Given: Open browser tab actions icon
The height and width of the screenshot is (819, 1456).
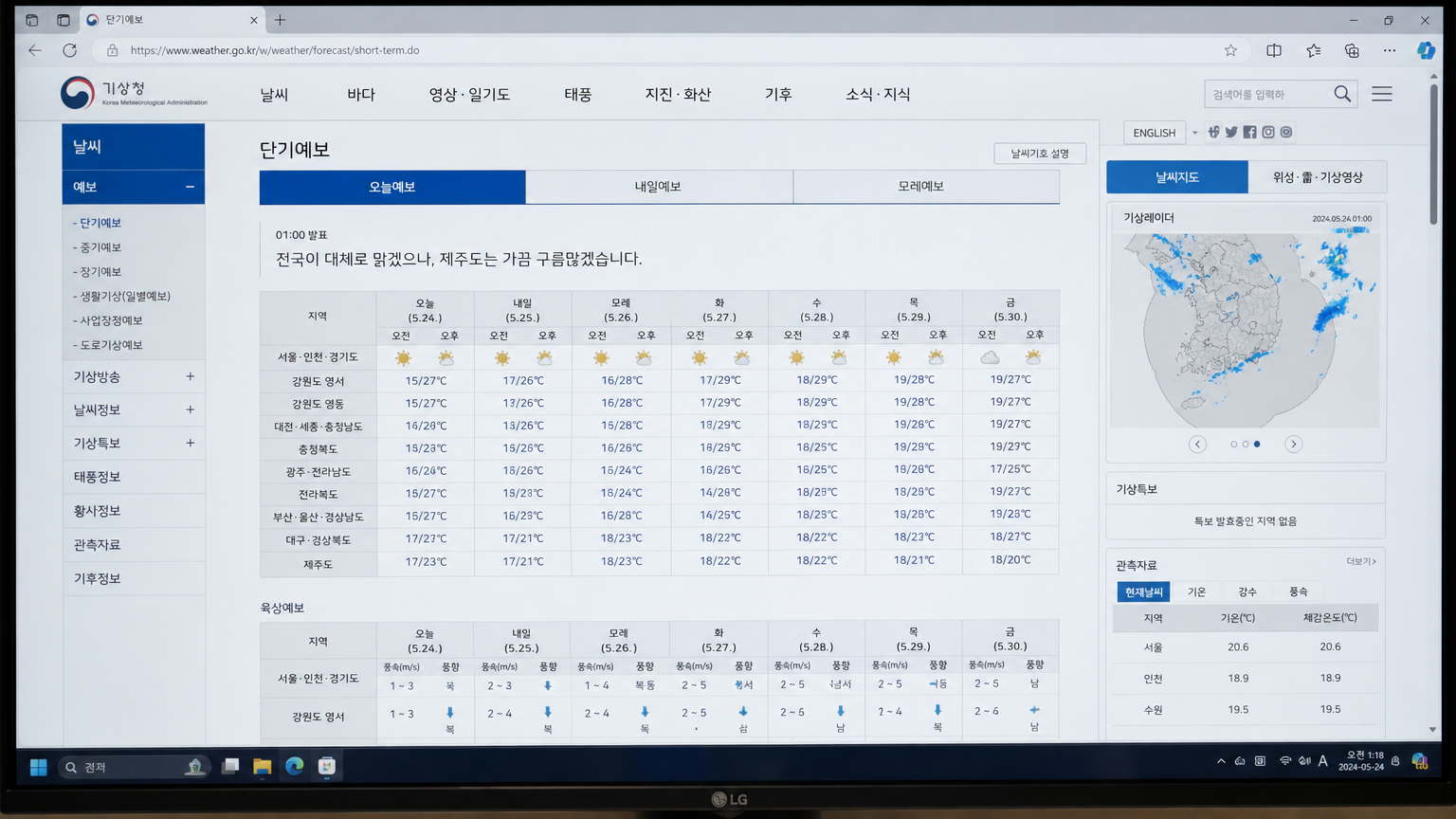Looking at the screenshot, I should (31, 20).
